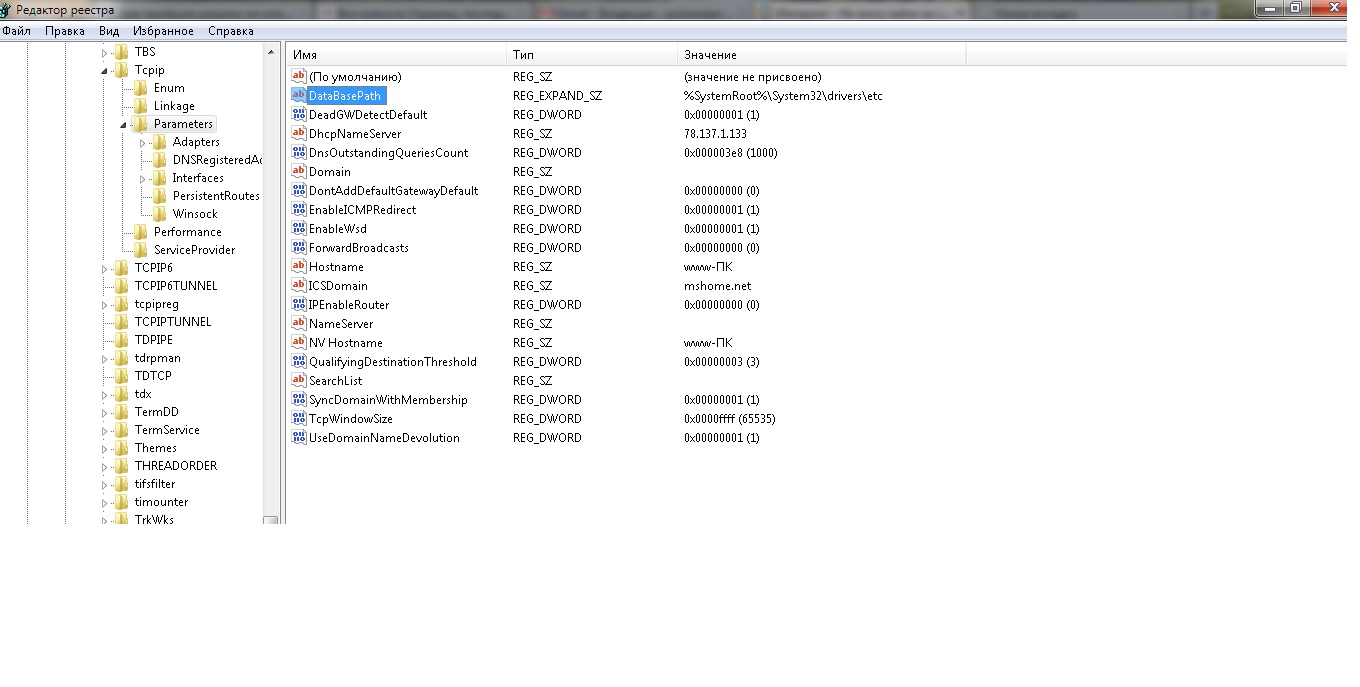Sort by the Имя column header
Viewport: 1360px width, 687px height.
point(396,55)
